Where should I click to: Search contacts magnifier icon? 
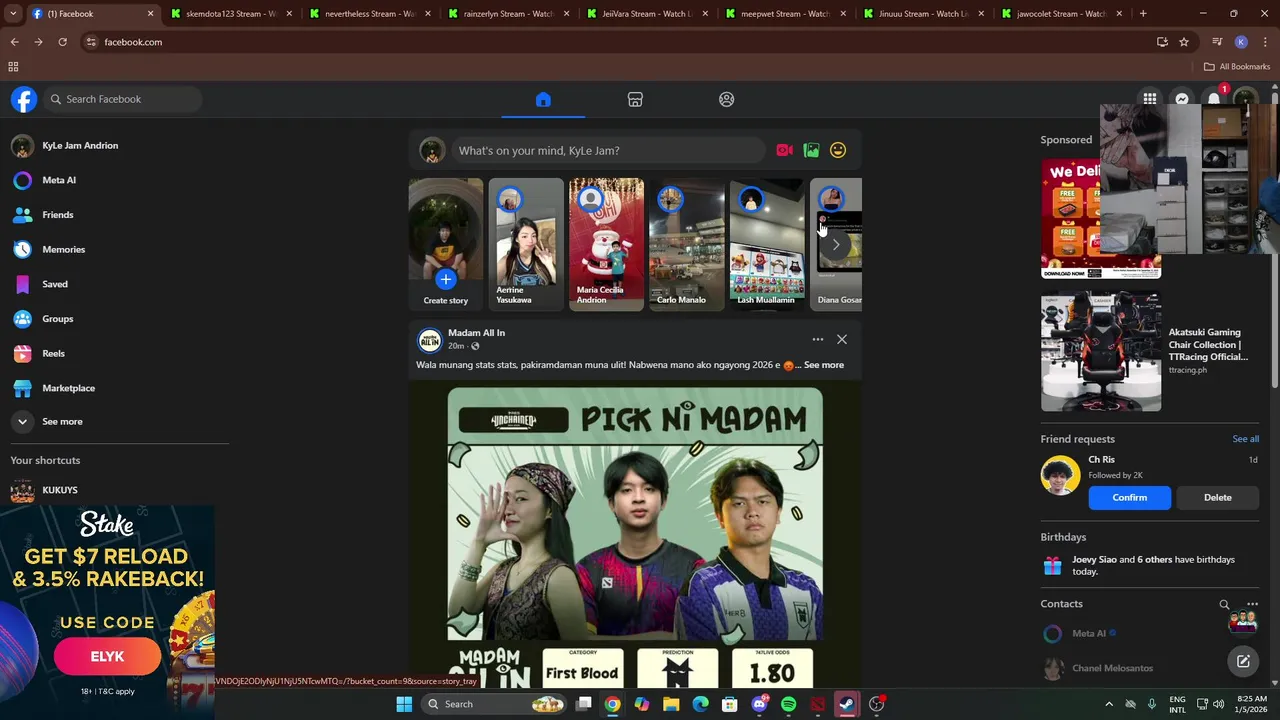(1224, 604)
